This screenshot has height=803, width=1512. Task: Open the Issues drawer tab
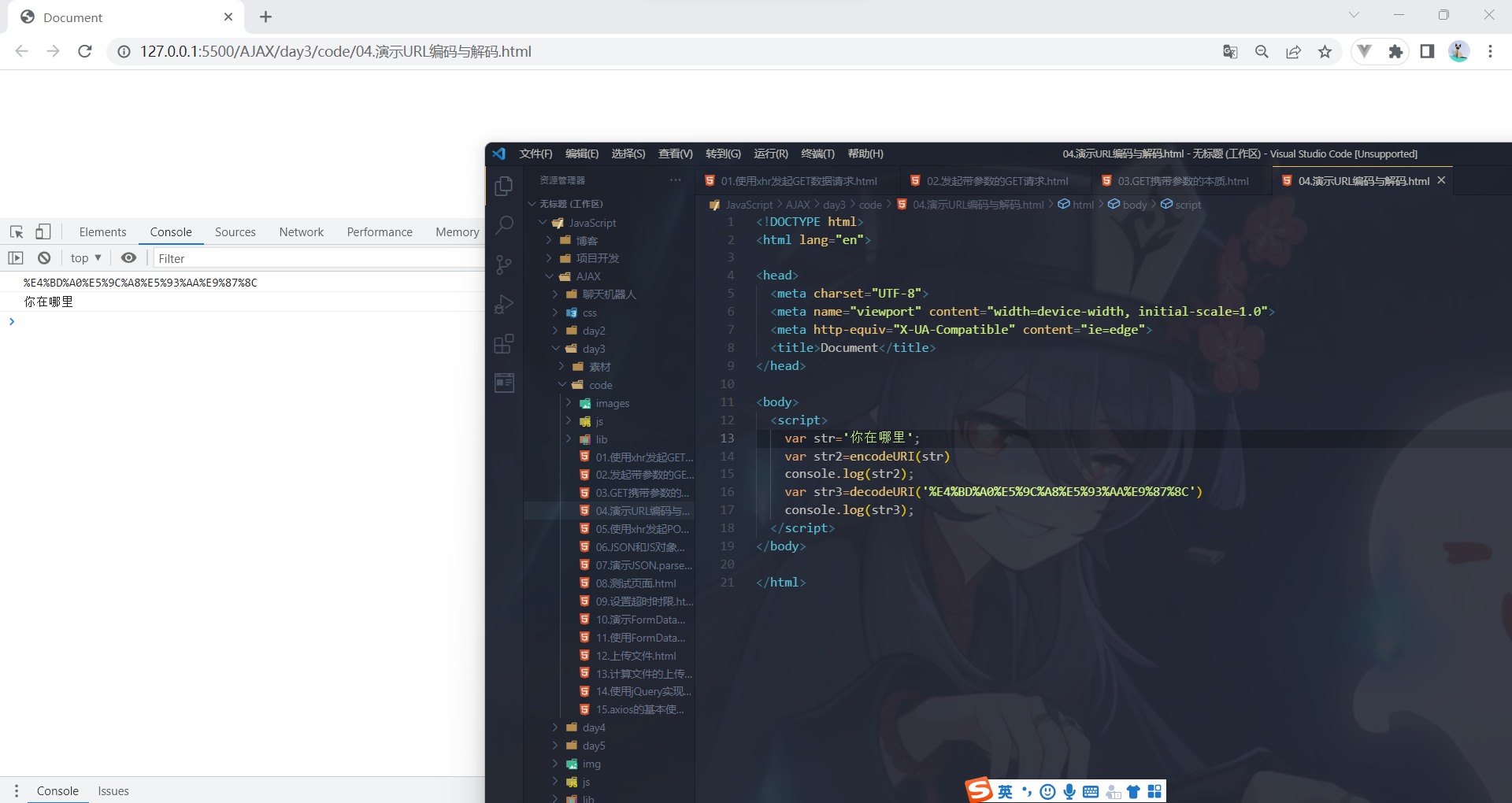pos(113,790)
